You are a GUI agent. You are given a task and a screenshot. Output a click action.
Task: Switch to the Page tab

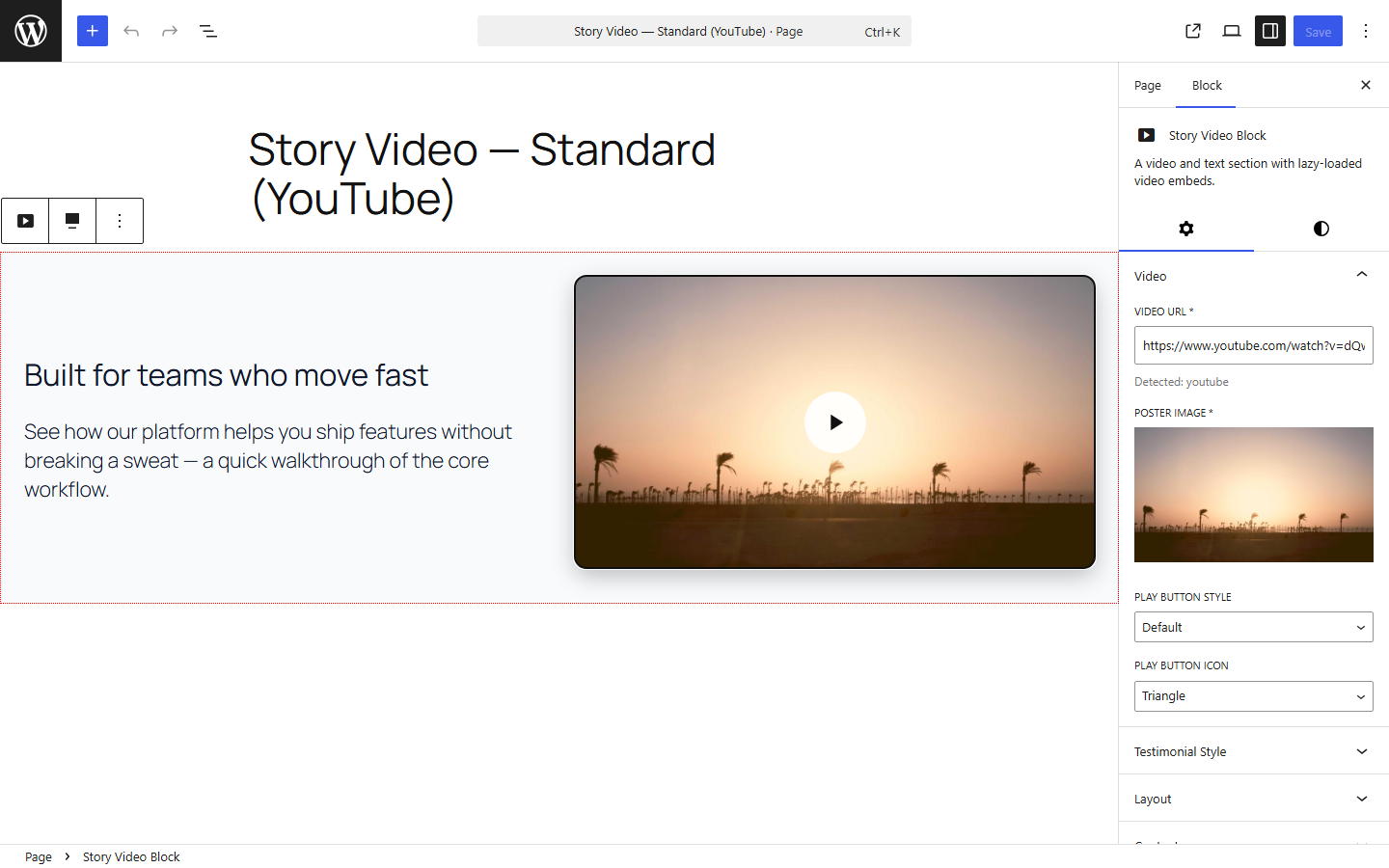point(1148,85)
